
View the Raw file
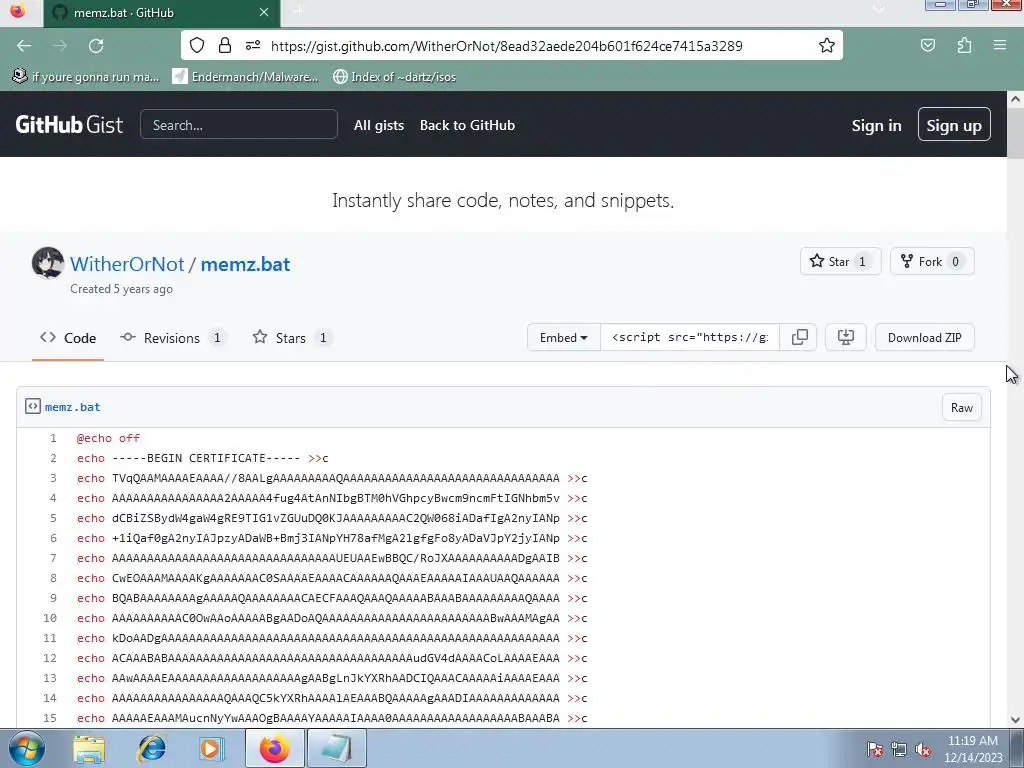(x=961, y=407)
